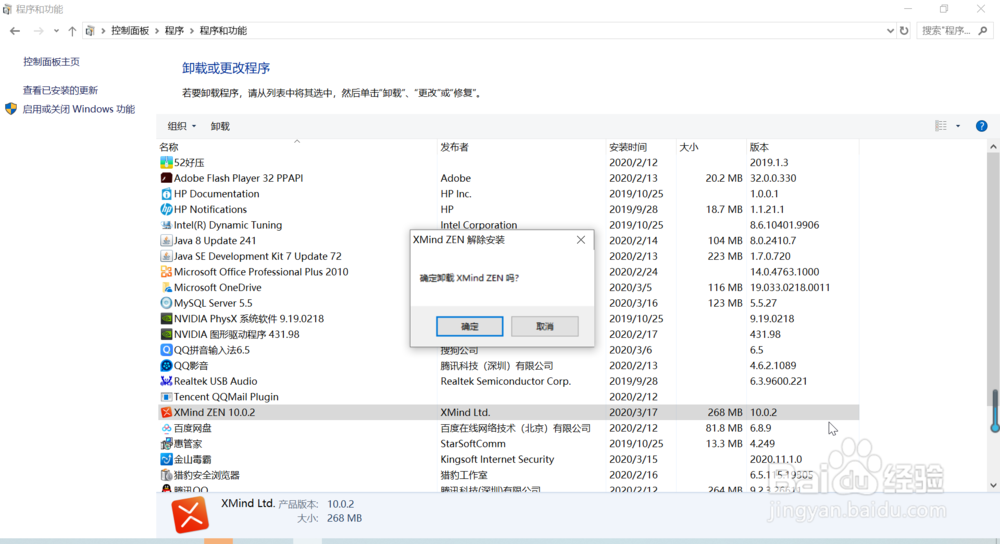This screenshot has height=544, width=1000.
Task: Click the XMind ZEN row icon
Action: (166, 413)
